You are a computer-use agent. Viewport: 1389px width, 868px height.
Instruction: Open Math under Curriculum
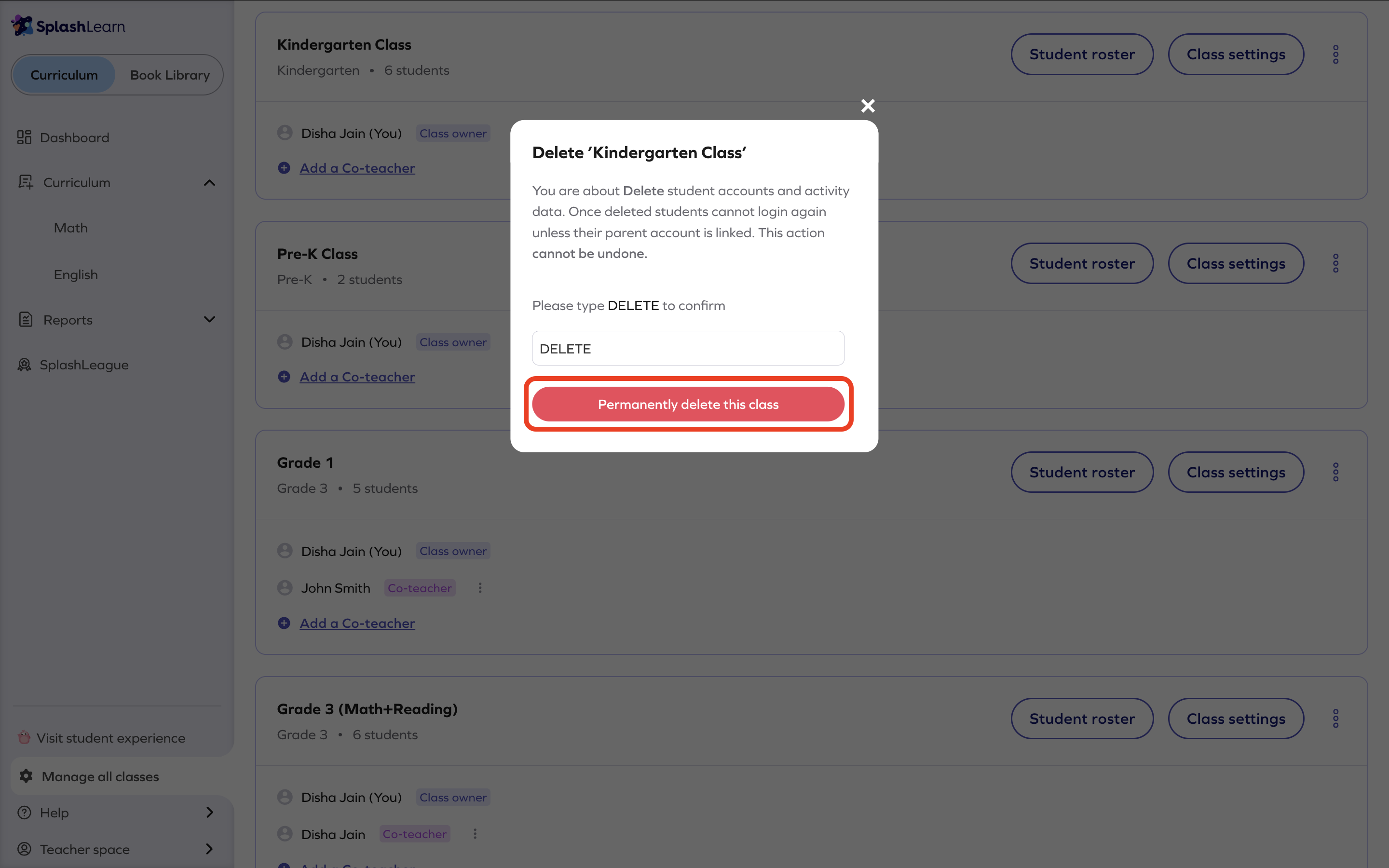click(70, 228)
